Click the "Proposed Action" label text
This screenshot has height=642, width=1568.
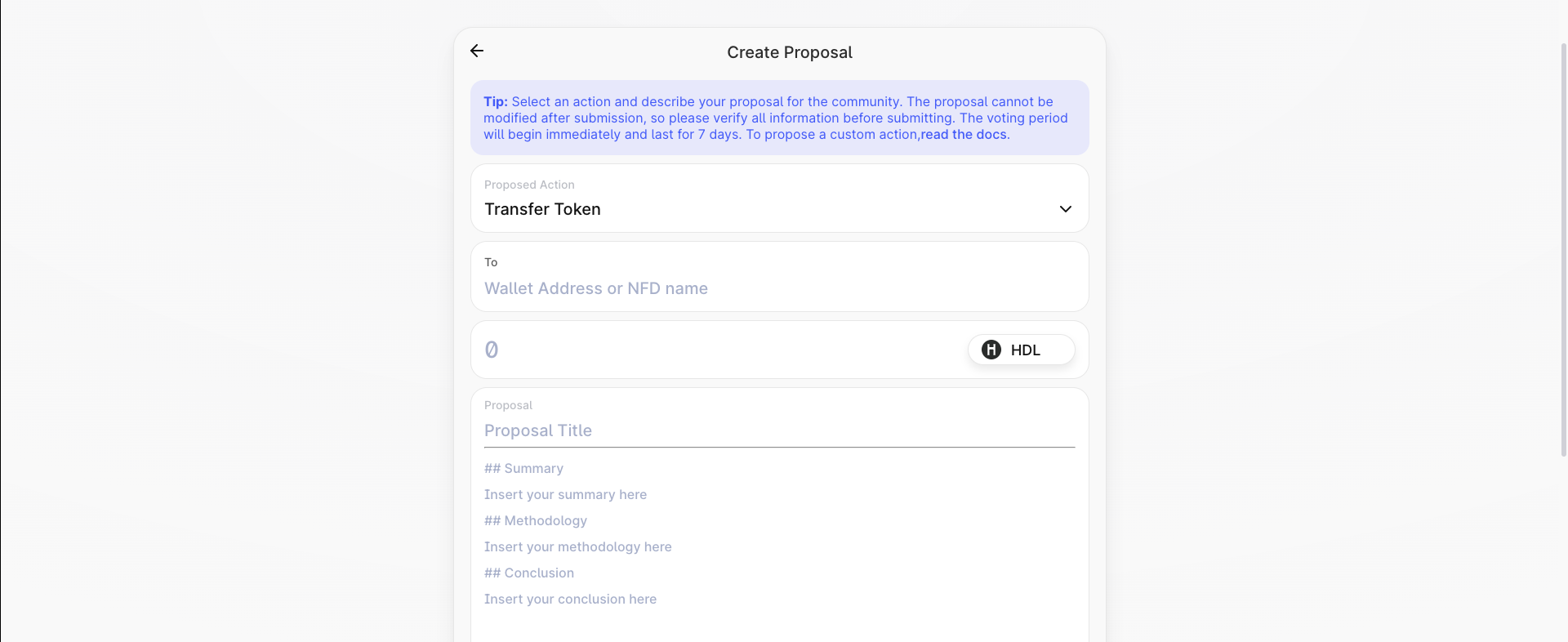pos(529,185)
